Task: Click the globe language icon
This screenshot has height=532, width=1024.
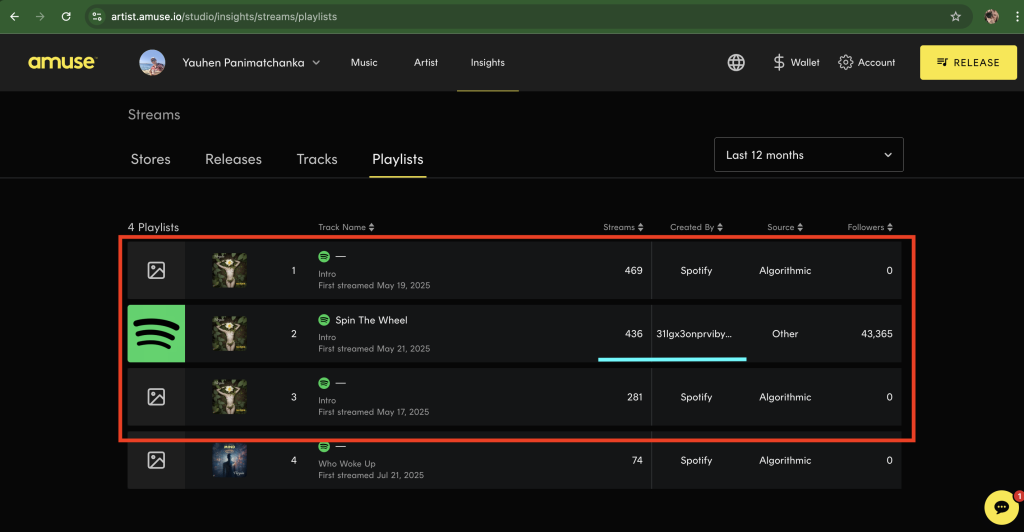Action: pos(736,63)
